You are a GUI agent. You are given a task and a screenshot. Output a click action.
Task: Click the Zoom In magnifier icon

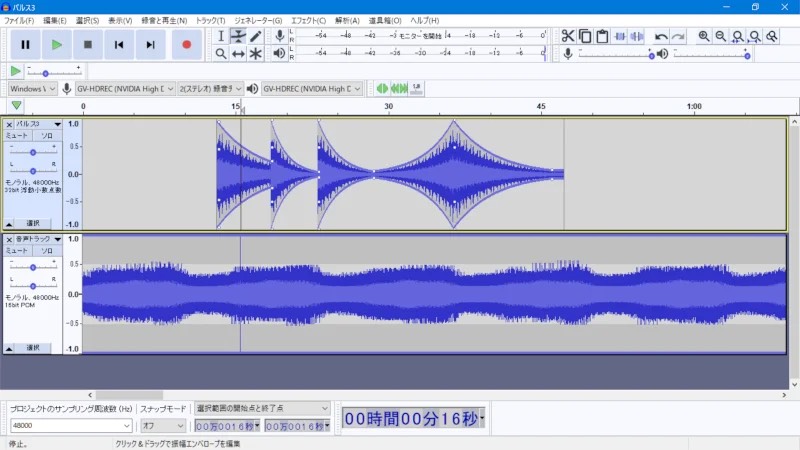click(704, 36)
